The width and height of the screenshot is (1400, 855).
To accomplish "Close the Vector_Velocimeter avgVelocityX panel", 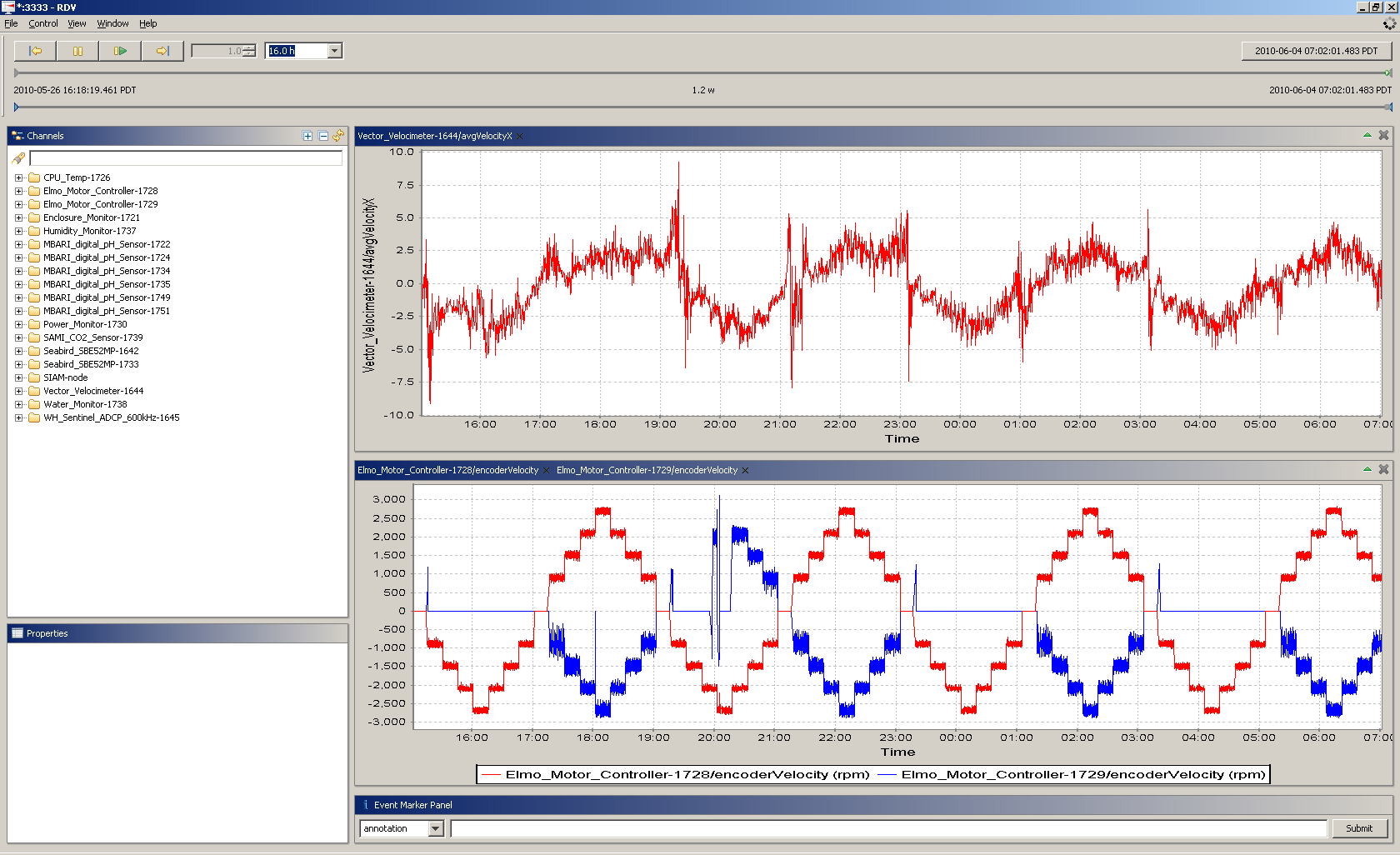I will (1383, 135).
